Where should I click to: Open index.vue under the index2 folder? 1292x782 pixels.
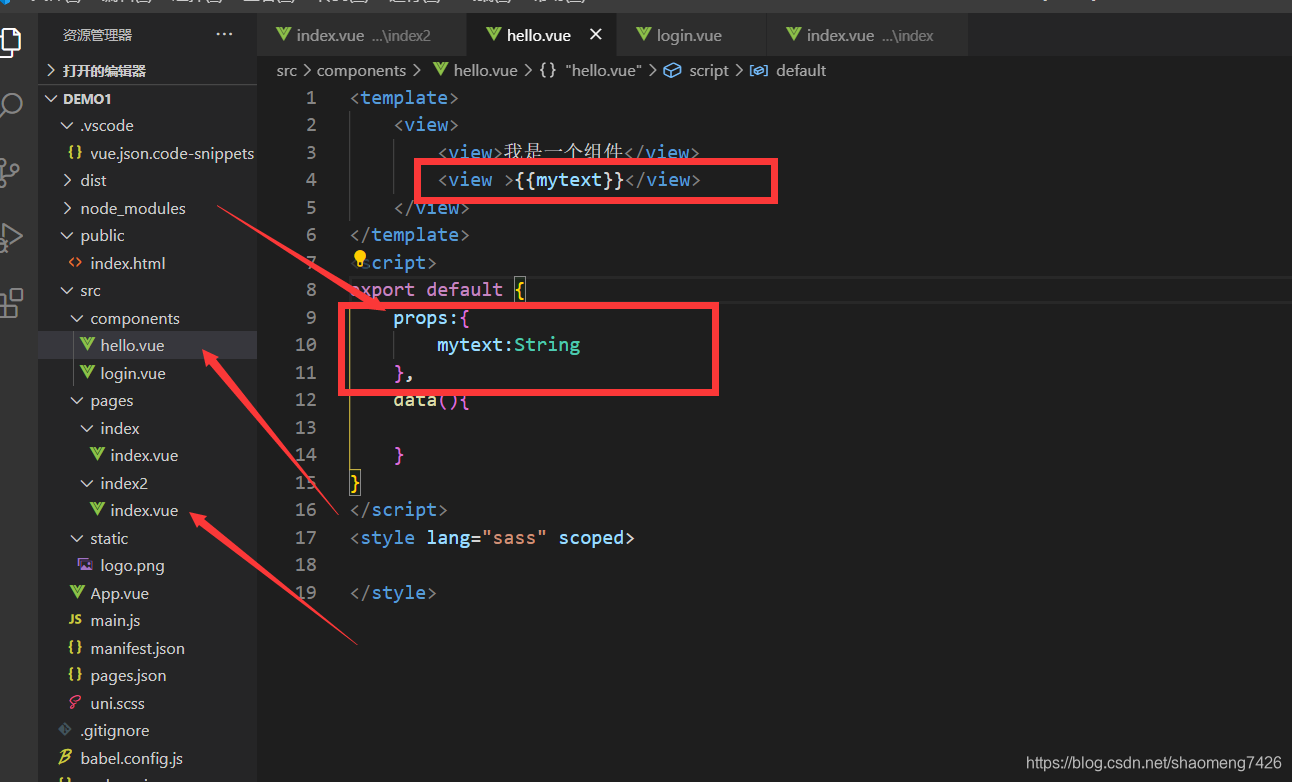pos(147,511)
